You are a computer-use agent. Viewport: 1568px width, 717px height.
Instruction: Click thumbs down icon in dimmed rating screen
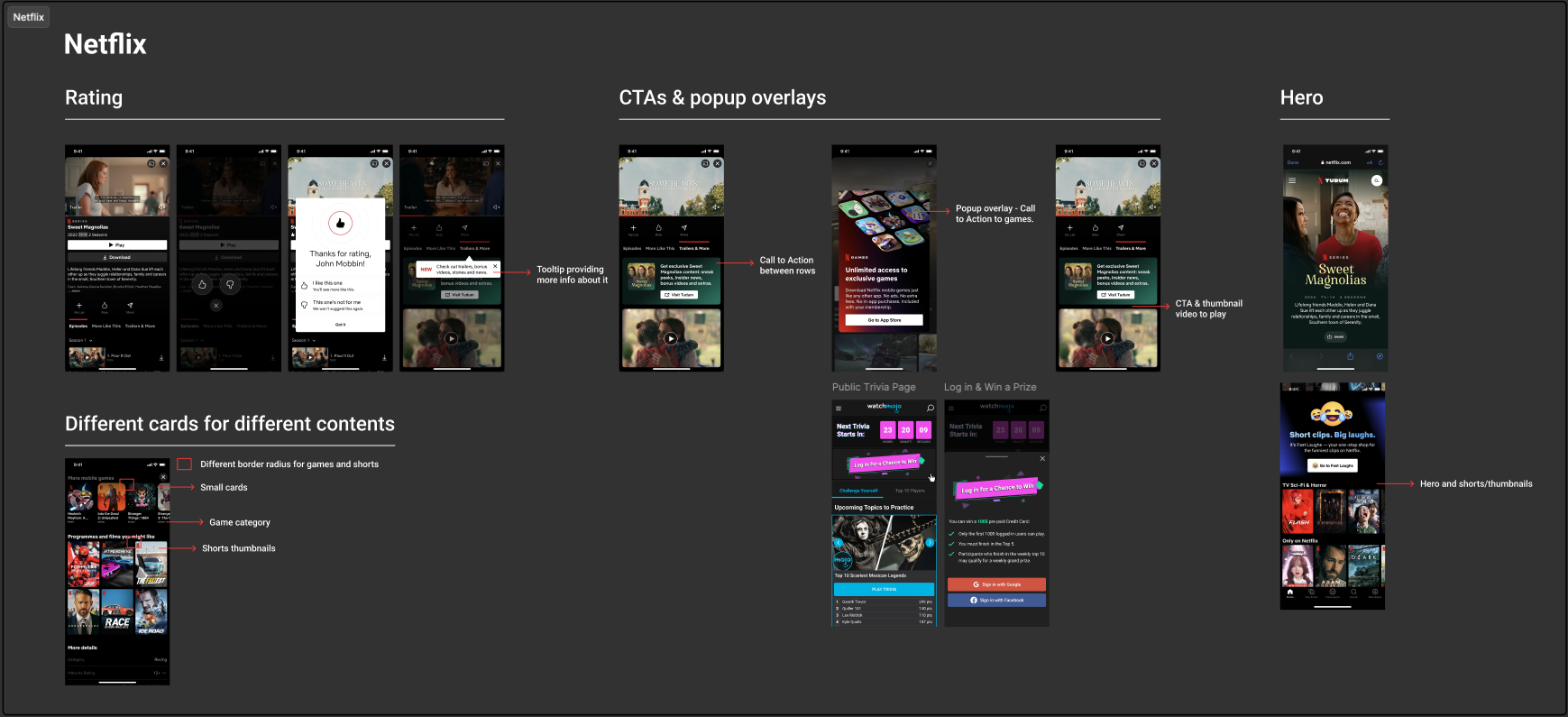pos(230,284)
